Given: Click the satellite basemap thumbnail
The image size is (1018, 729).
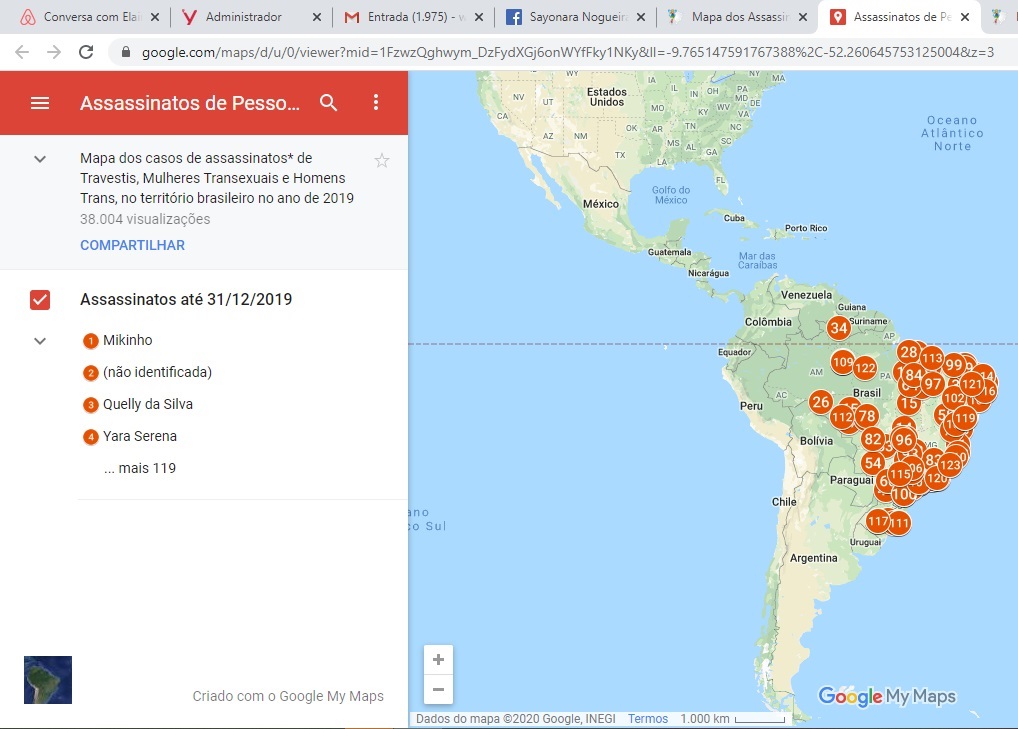Looking at the screenshot, I should tap(48, 680).
